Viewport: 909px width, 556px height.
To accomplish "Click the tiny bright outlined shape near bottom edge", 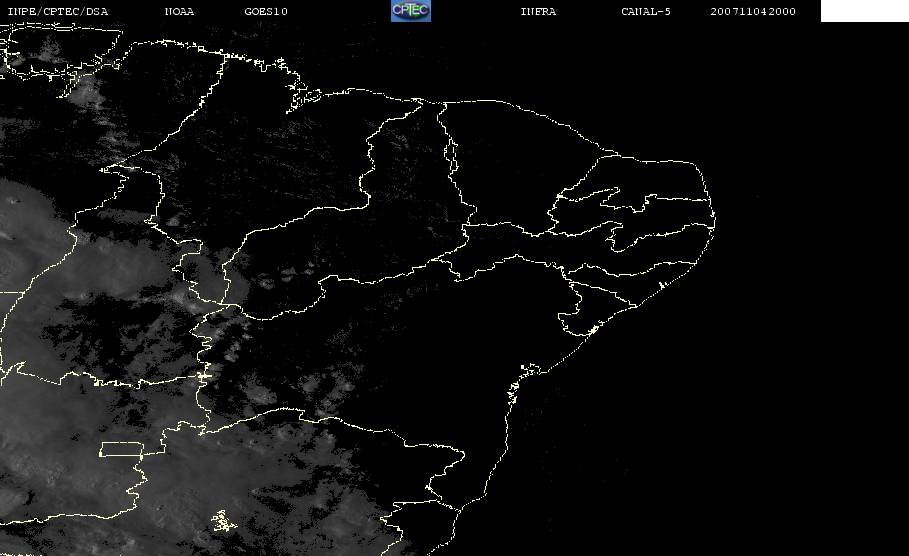I will 221,521.
